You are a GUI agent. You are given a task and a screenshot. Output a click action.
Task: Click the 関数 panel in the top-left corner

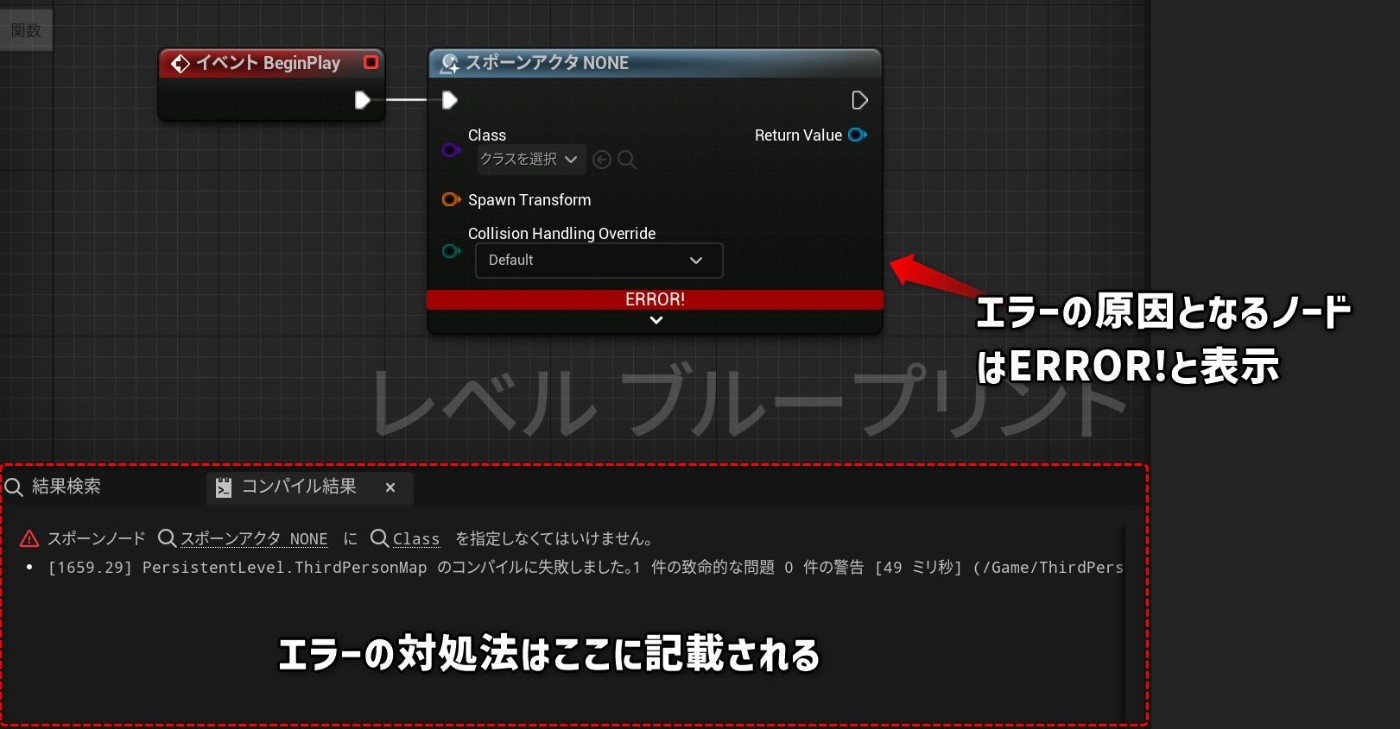click(x=25, y=28)
